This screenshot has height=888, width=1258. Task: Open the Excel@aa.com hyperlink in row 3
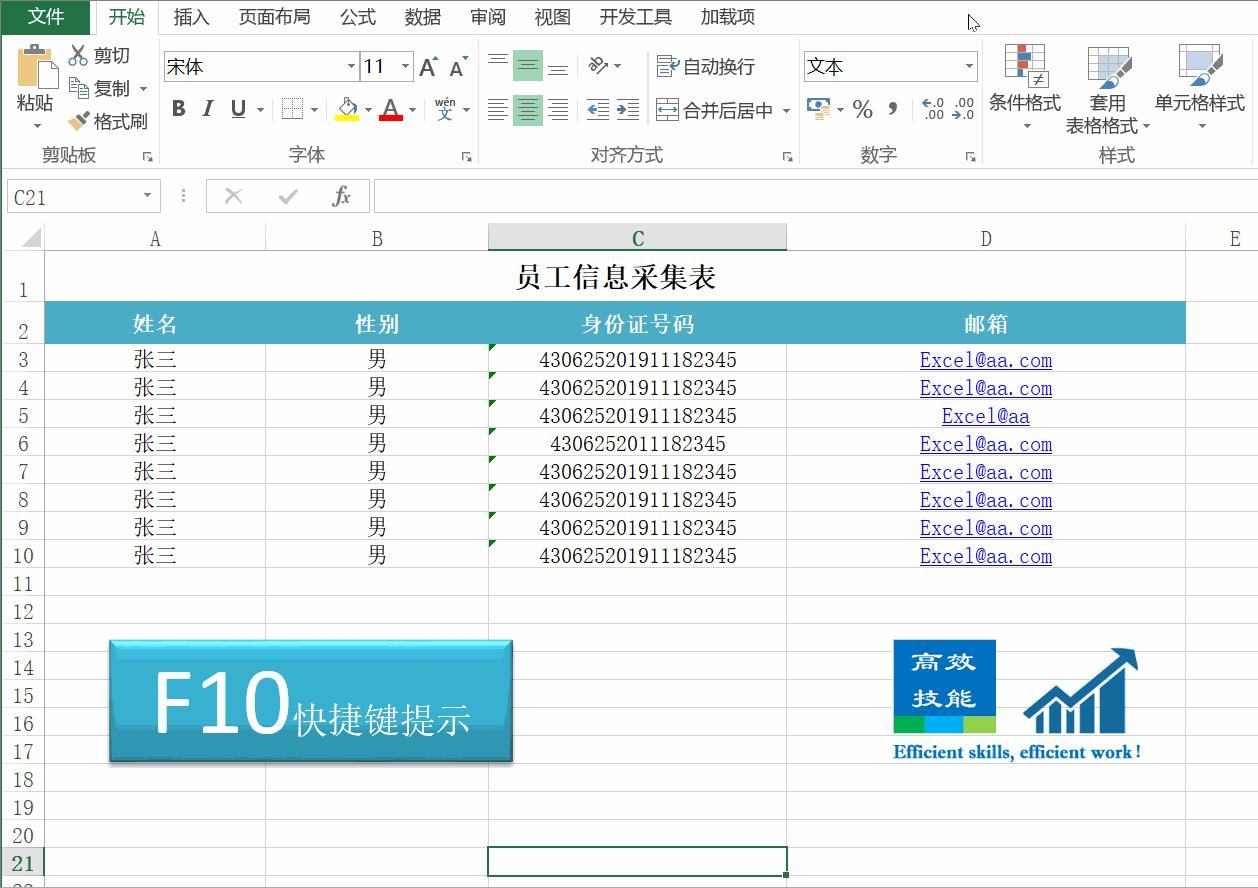tap(985, 360)
